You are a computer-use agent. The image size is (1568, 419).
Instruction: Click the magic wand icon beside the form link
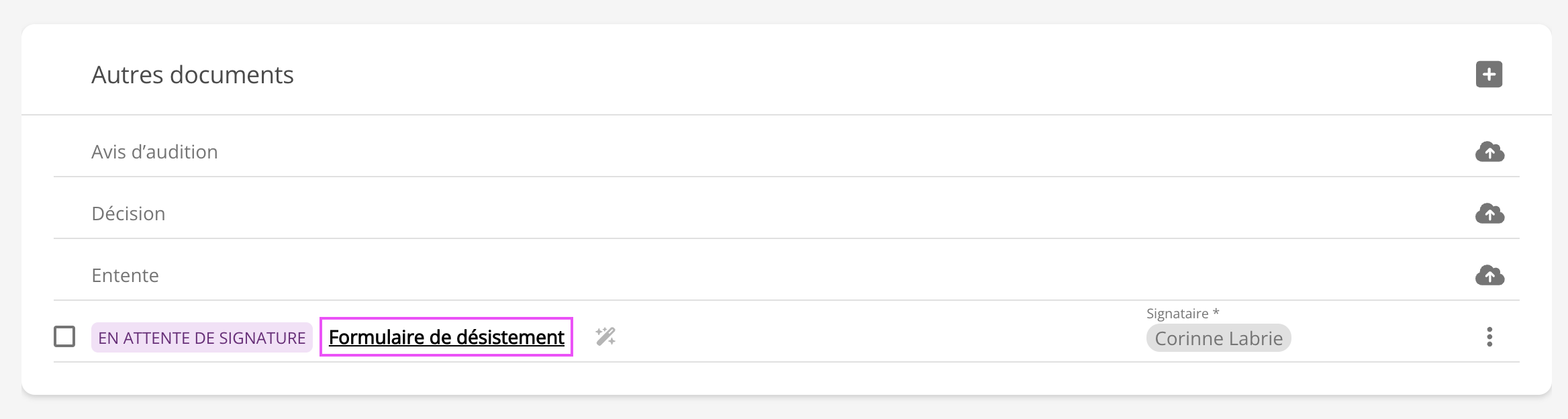coord(605,336)
